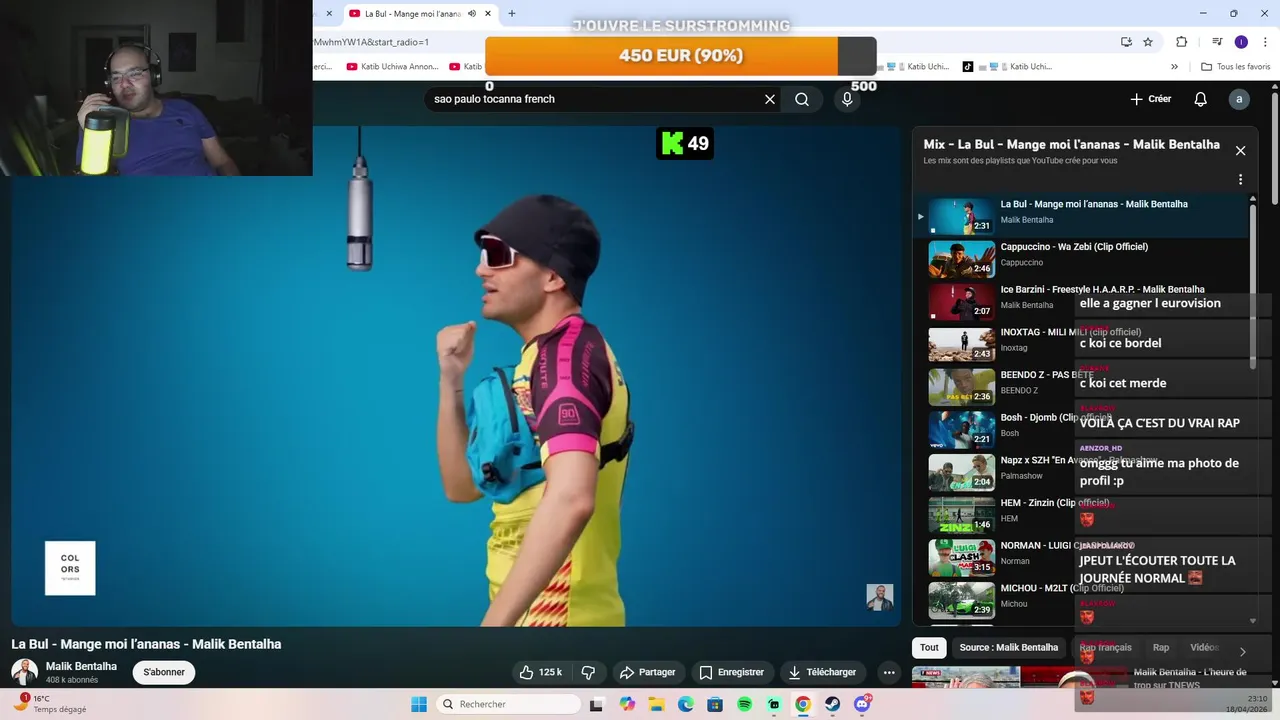Viewport: 1280px width, 720px height.
Task: Dislike the video with thumbs down
Action: pyautogui.click(x=588, y=672)
